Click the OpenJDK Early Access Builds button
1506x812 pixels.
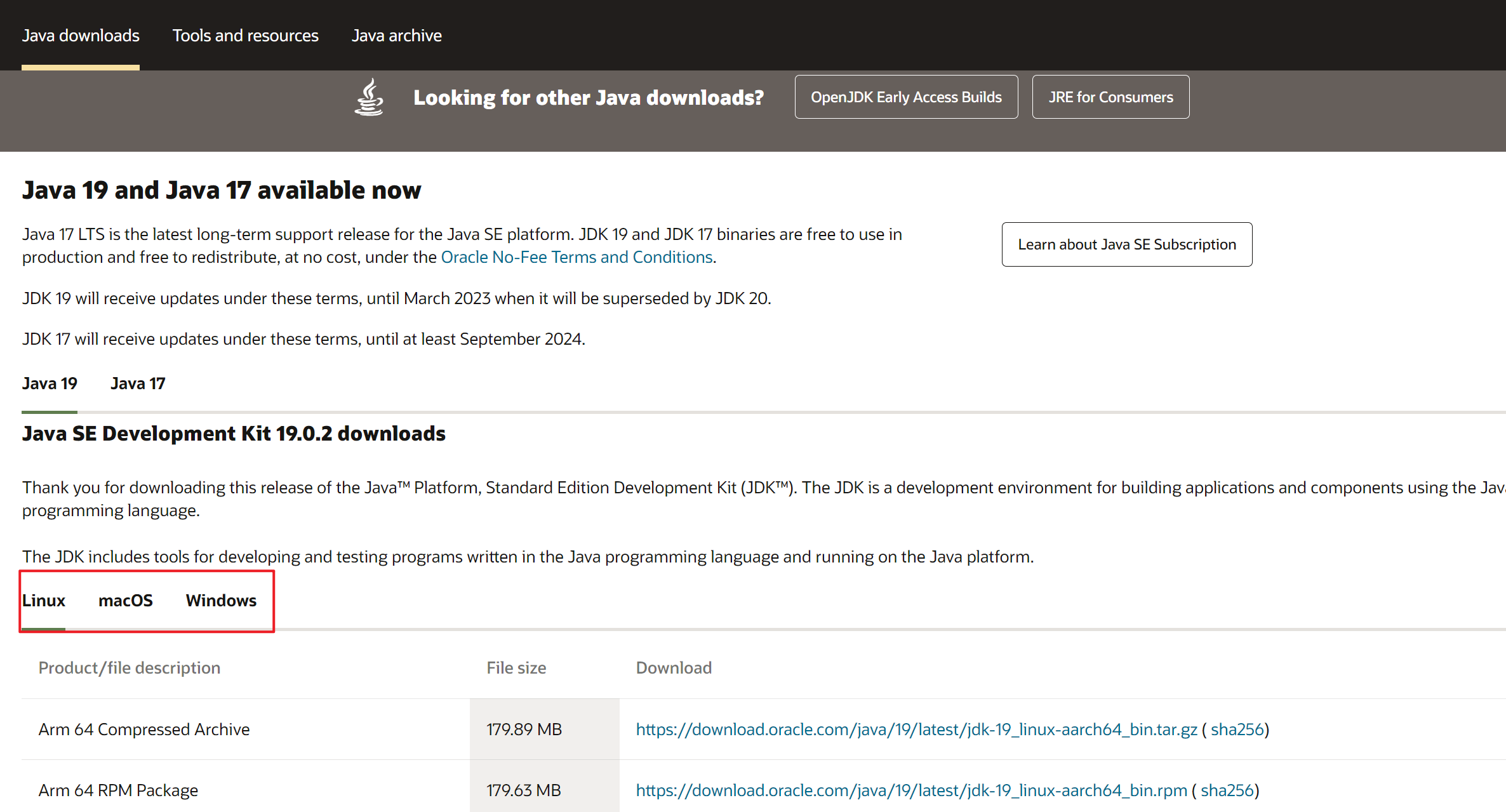[x=906, y=97]
